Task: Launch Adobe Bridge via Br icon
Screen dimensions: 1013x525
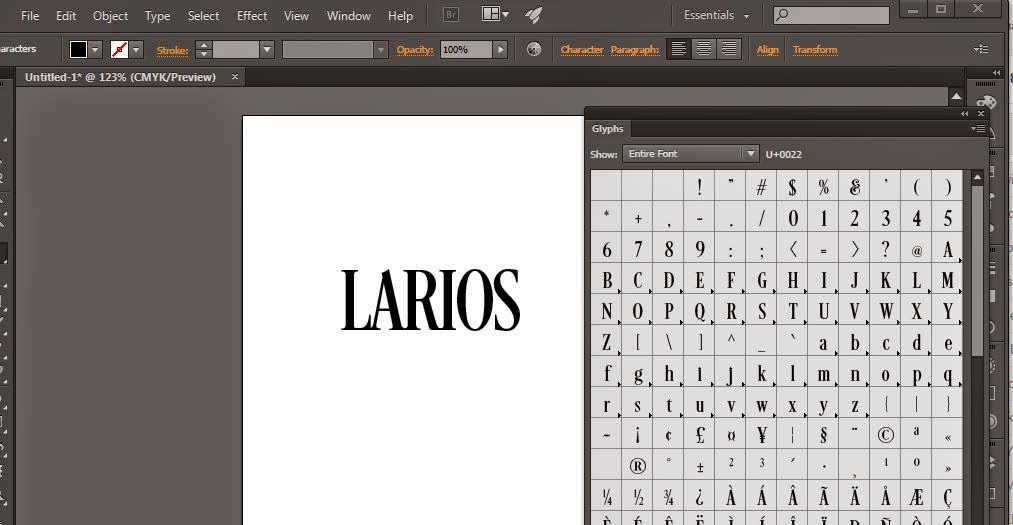Action: [451, 14]
